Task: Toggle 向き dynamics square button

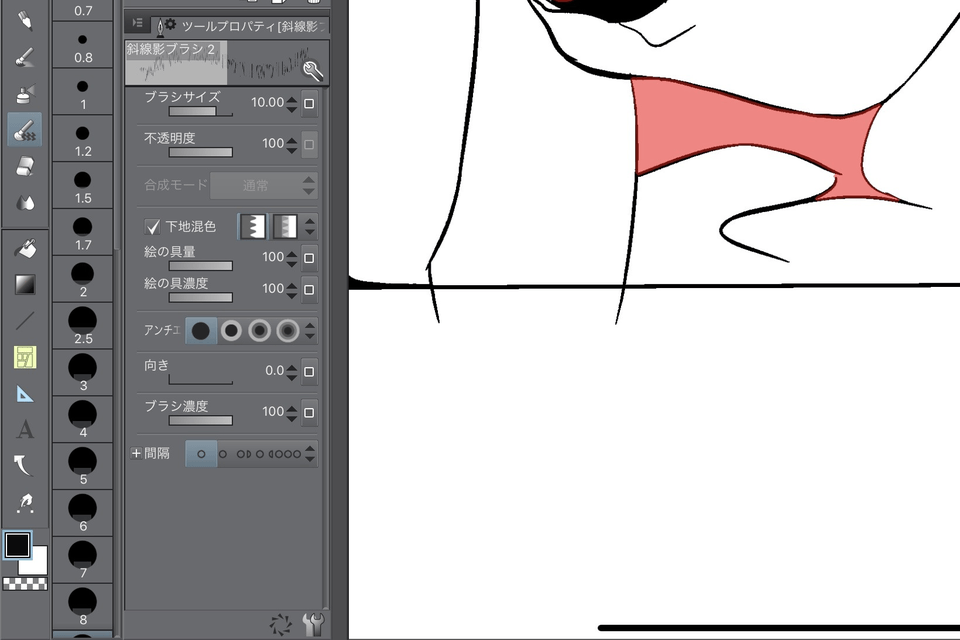Action: [309, 371]
